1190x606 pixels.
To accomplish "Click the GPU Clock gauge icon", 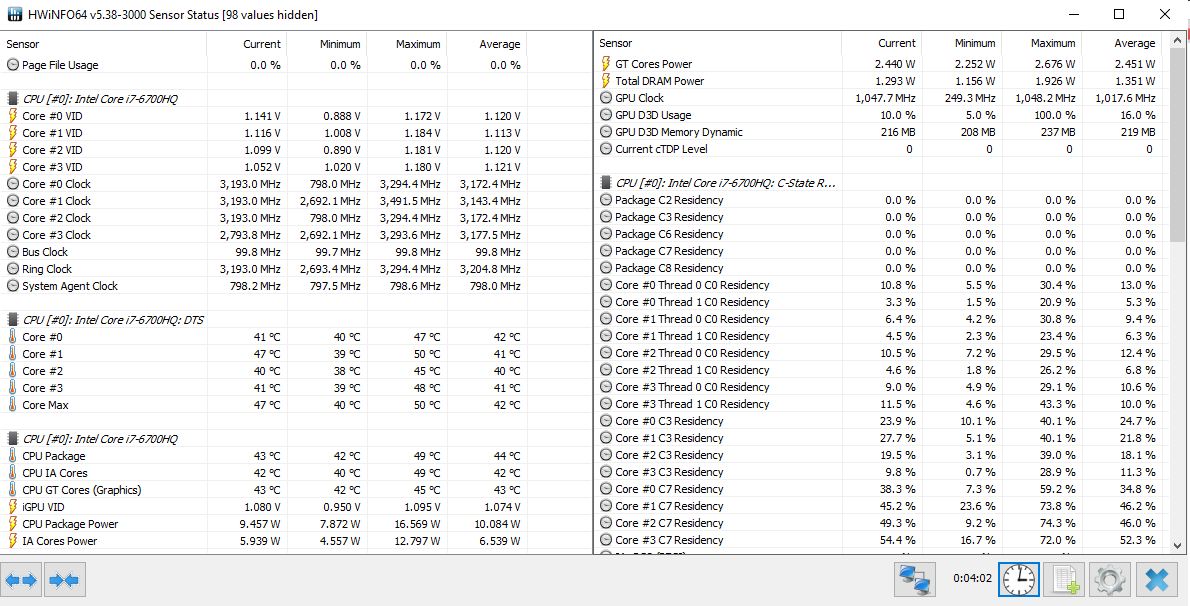I will pos(606,98).
